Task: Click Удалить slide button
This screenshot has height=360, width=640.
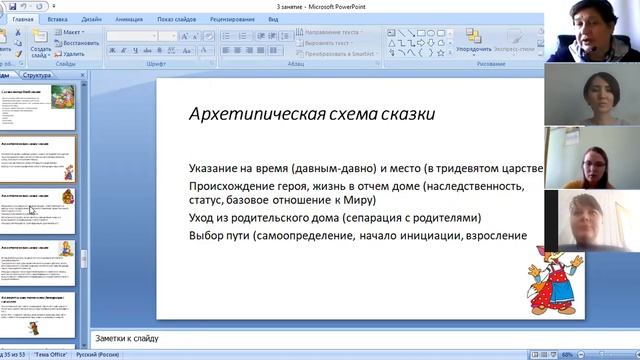Action: click(x=69, y=53)
